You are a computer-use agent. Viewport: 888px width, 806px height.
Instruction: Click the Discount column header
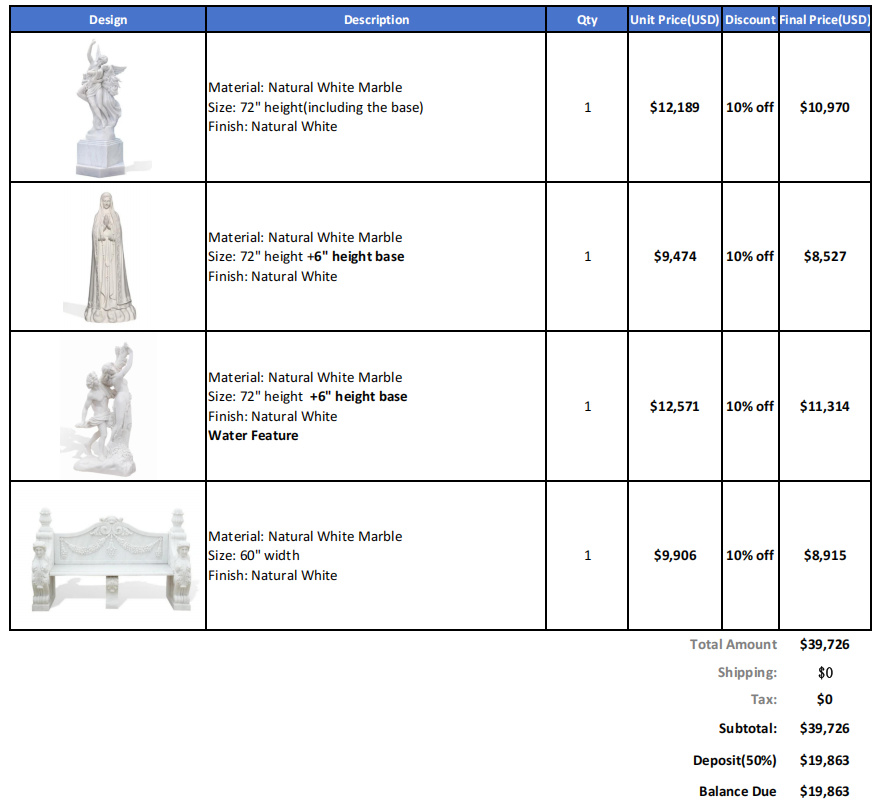point(750,19)
